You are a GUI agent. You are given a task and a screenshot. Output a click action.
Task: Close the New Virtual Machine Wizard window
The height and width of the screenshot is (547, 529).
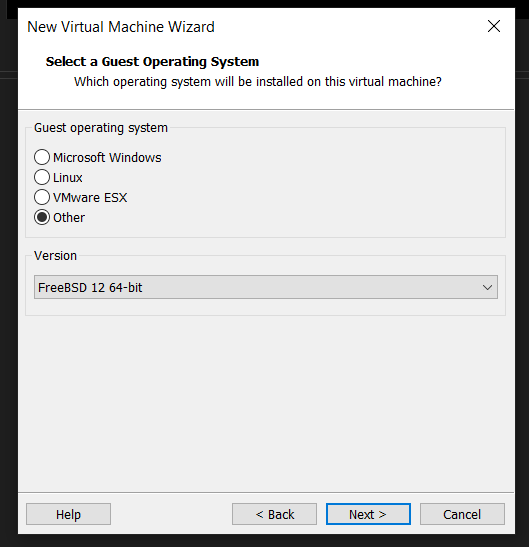pyautogui.click(x=494, y=26)
